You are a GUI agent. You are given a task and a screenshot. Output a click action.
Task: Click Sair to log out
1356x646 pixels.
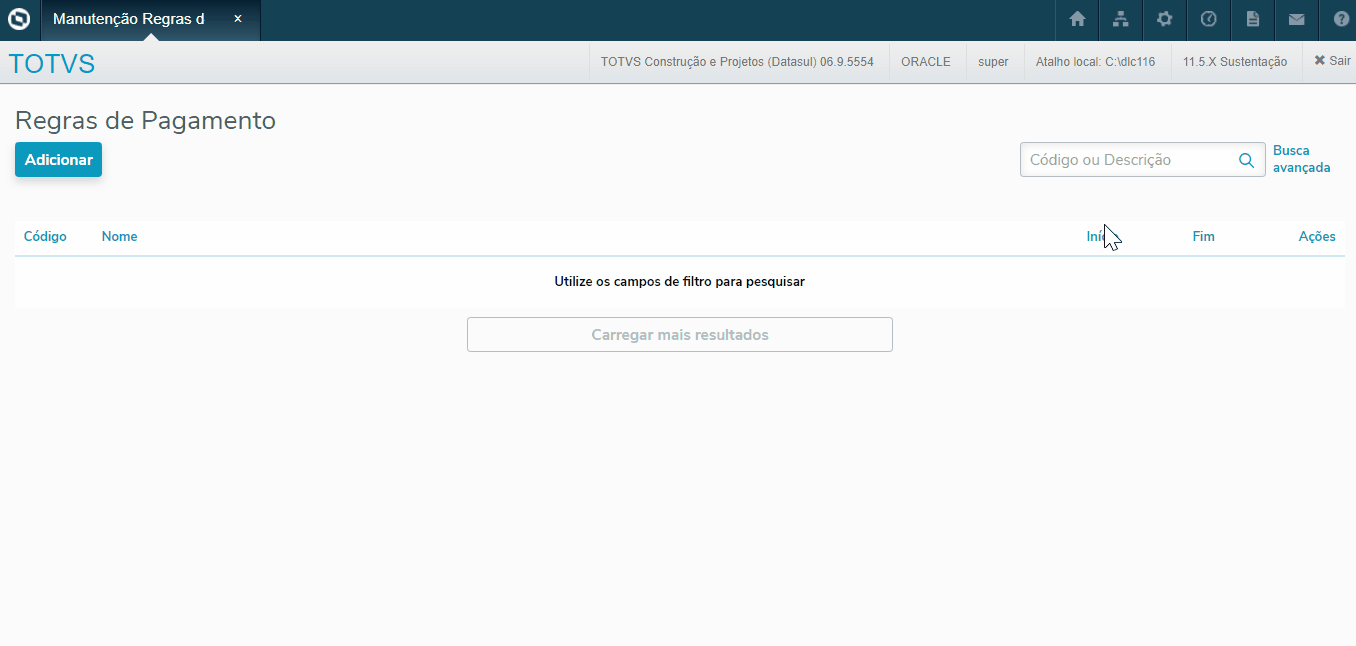(x=1332, y=61)
